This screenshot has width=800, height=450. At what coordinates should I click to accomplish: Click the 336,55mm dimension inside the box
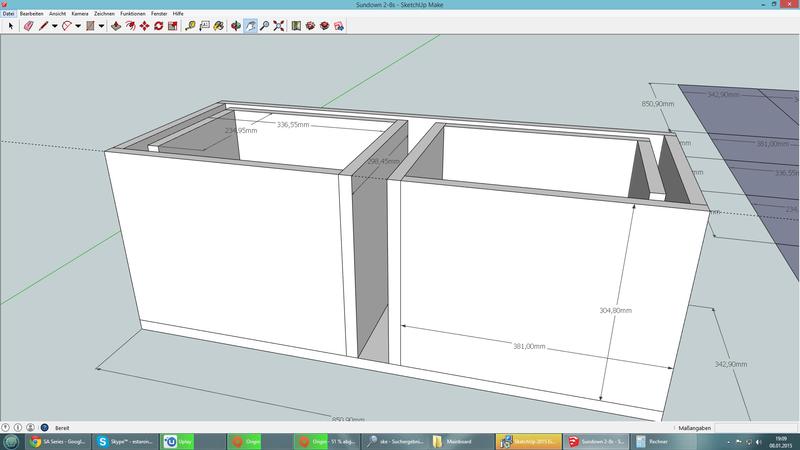(293, 124)
